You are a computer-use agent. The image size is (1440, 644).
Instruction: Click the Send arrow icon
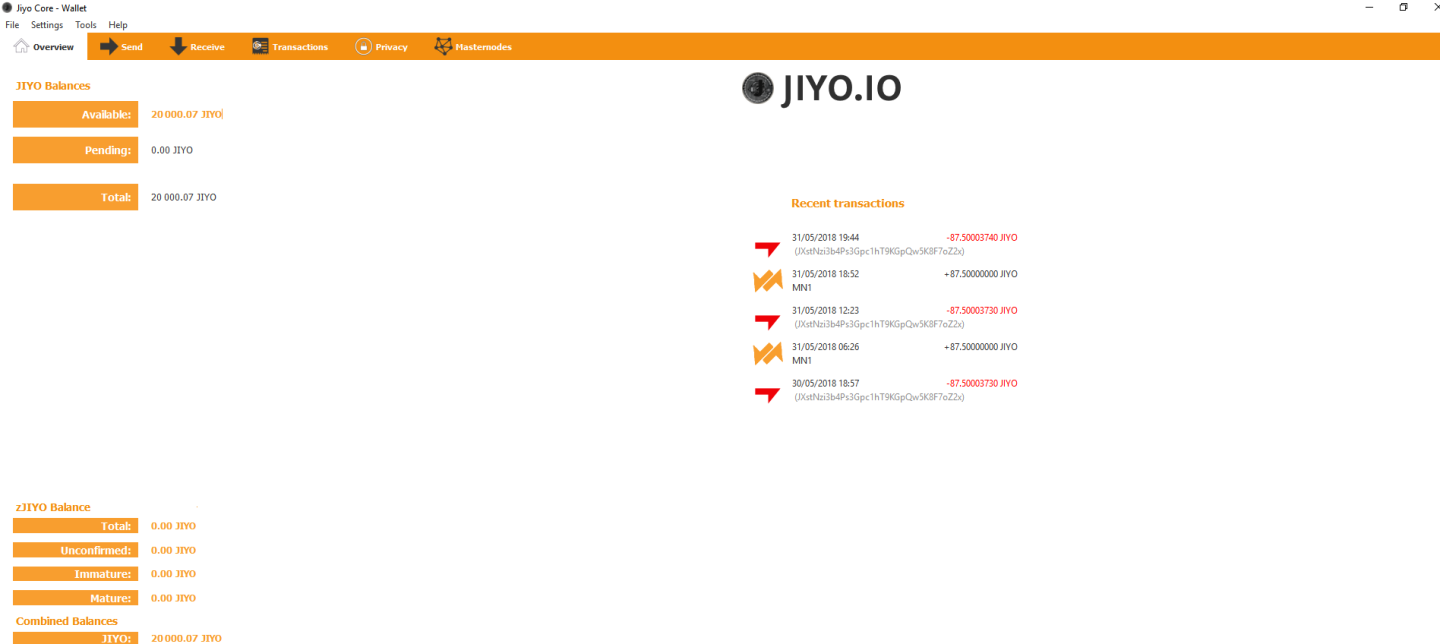click(x=109, y=46)
